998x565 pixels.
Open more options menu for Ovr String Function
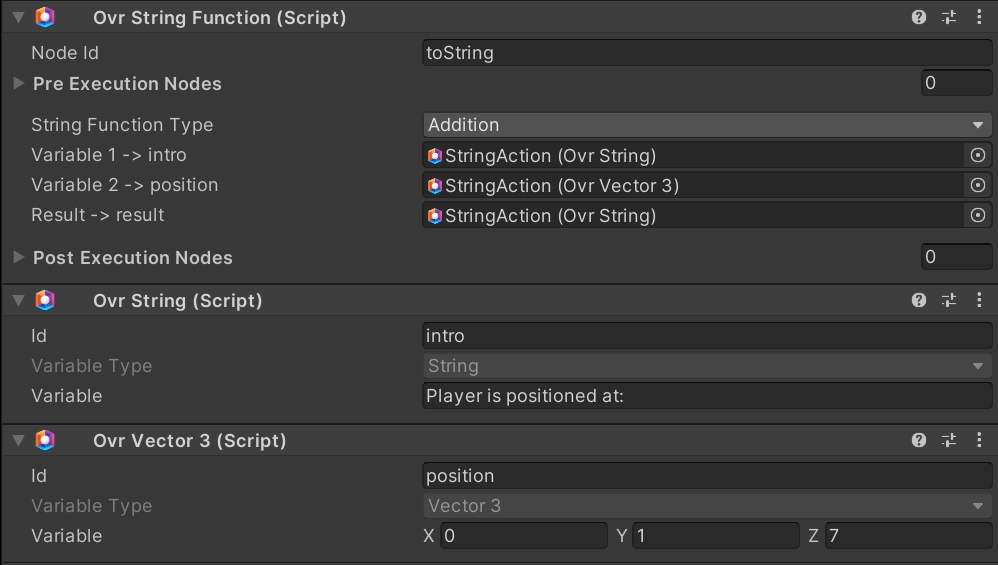coord(978,17)
